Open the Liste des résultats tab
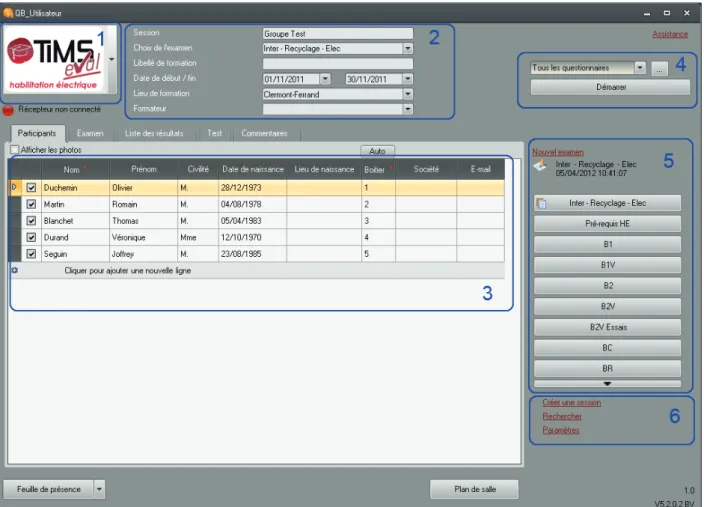Screen dimensions: 704x507 tap(154, 133)
